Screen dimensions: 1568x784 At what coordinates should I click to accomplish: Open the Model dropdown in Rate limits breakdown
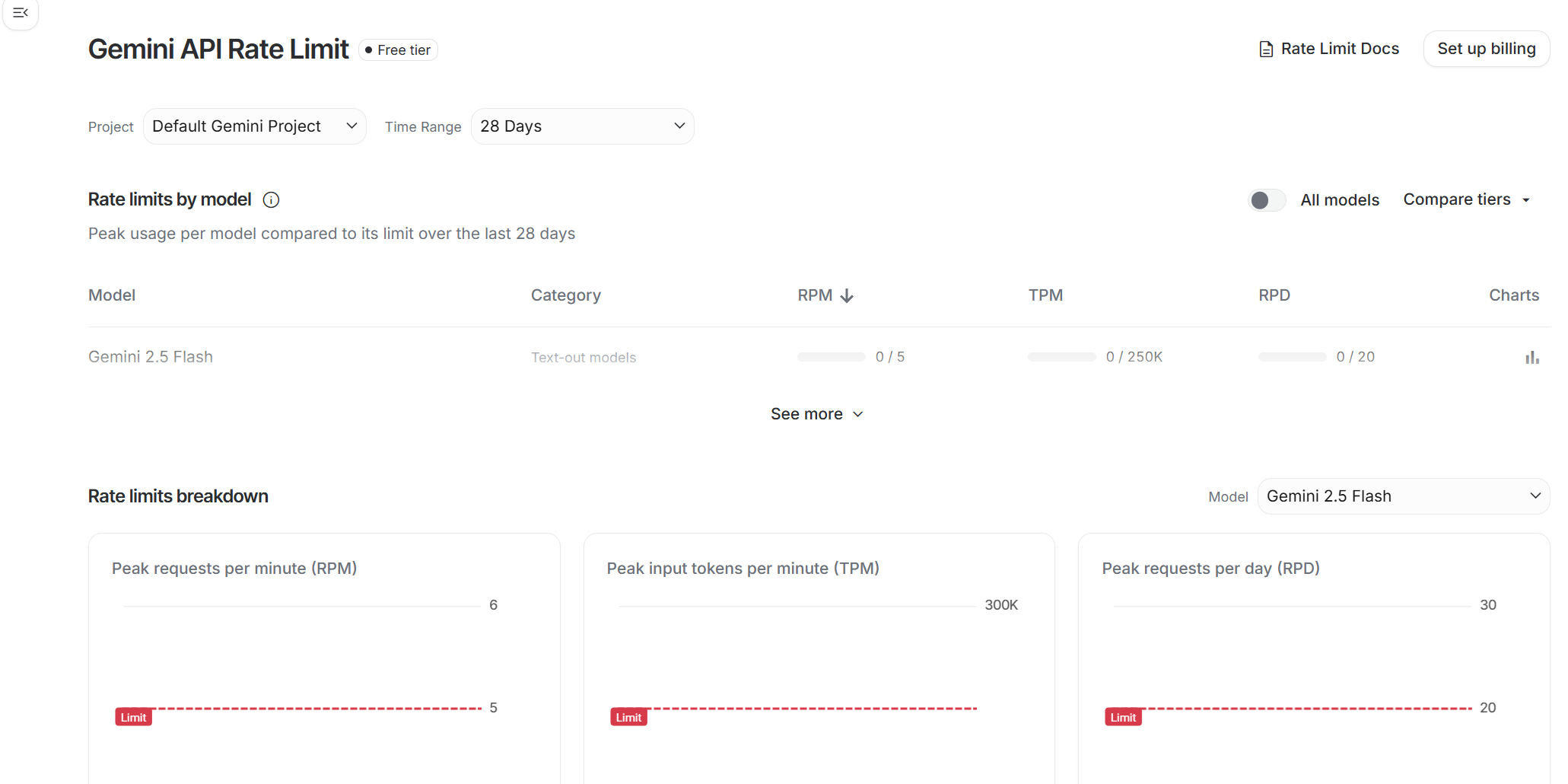pos(1403,496)
